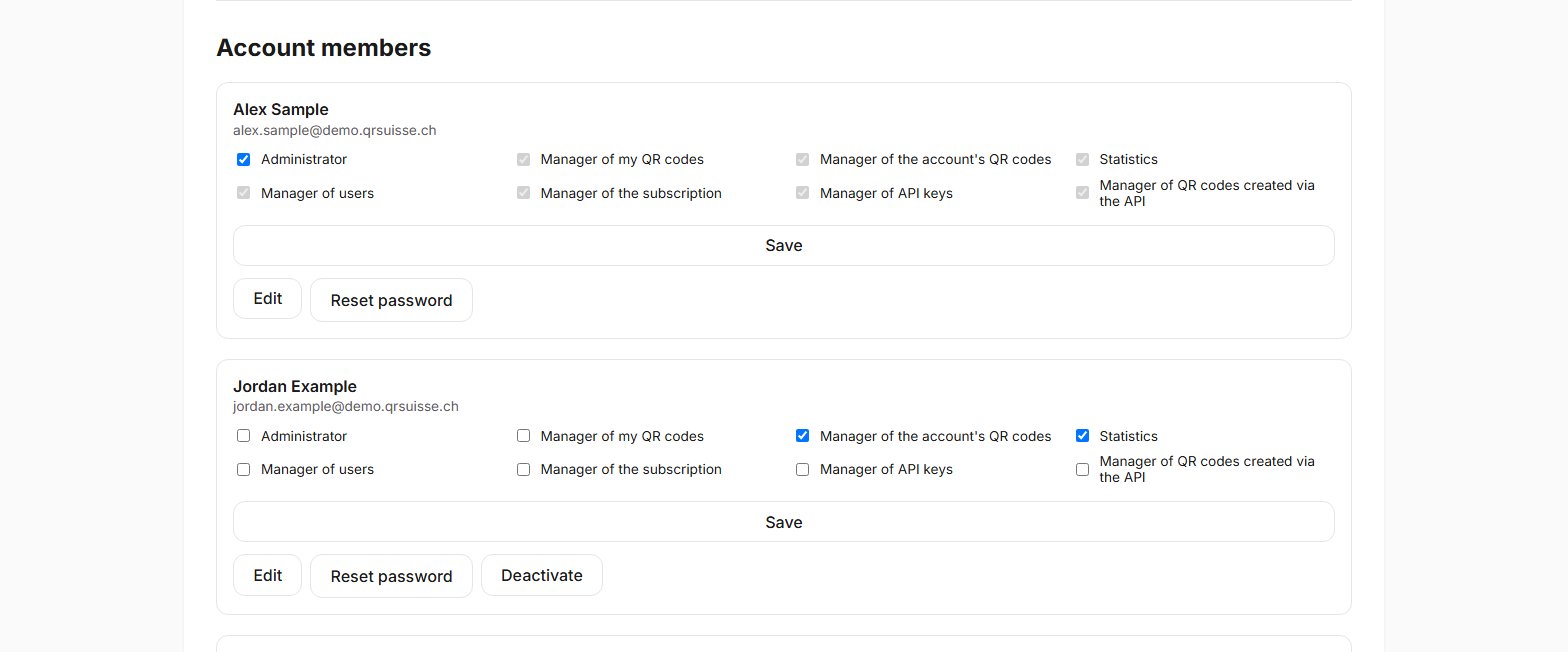The image size is (1568, 652).
Task: Enable Manager of my QR codes for Jordan Example
Action: coord(523,436)
